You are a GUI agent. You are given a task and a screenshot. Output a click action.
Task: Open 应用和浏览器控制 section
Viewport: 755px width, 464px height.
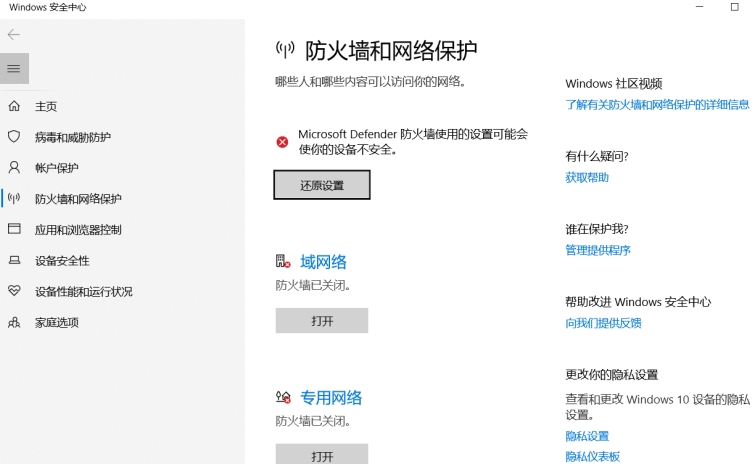pyautogui.click(x=78, y=230)
